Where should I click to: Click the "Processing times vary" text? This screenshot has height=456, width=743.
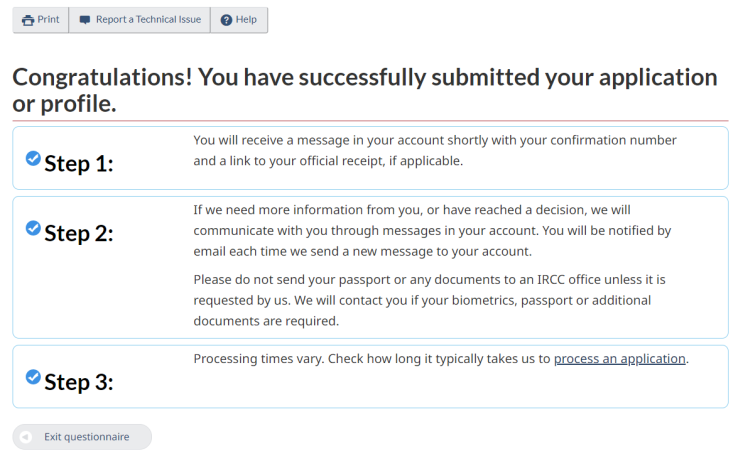click(x=372, y=359)
